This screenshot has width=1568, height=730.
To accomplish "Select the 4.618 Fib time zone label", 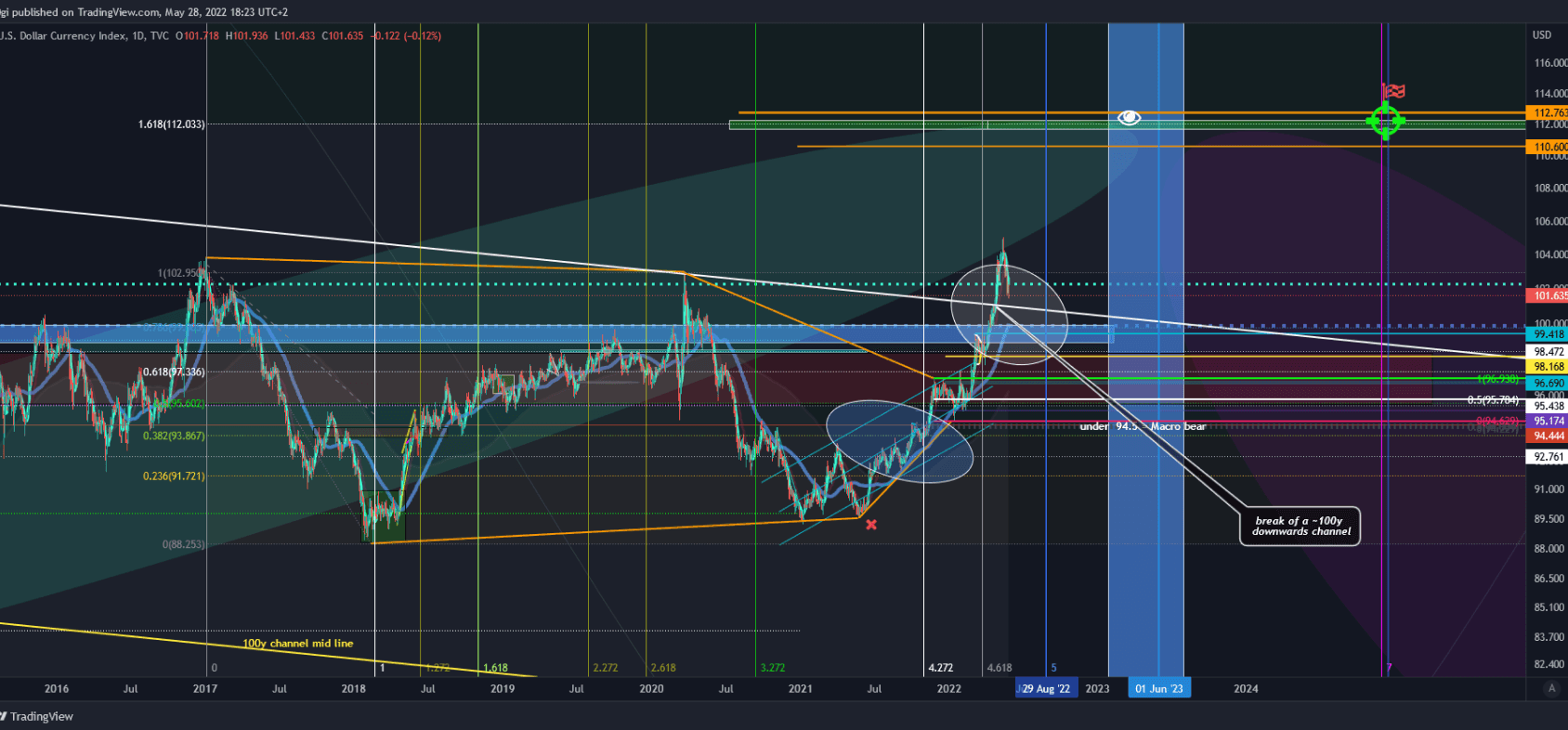I will click(1000, 668).
